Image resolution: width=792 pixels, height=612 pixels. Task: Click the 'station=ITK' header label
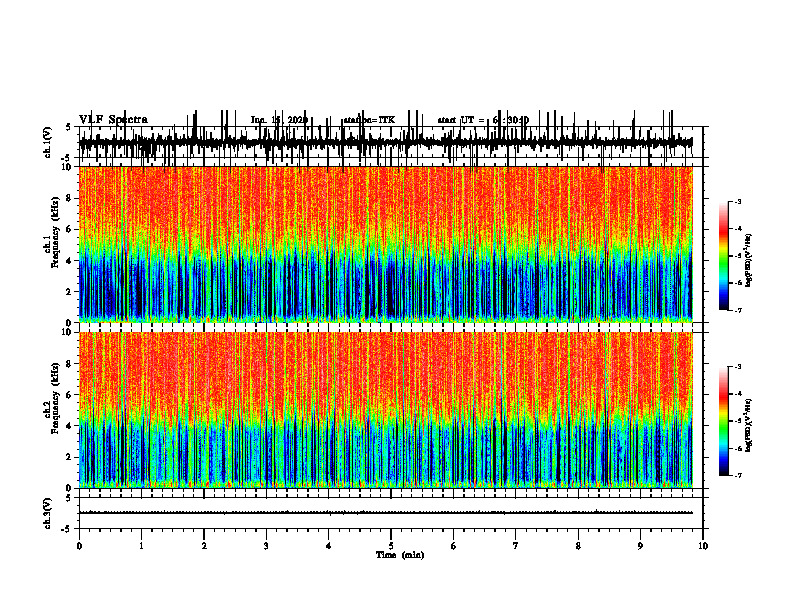point(369,120)
